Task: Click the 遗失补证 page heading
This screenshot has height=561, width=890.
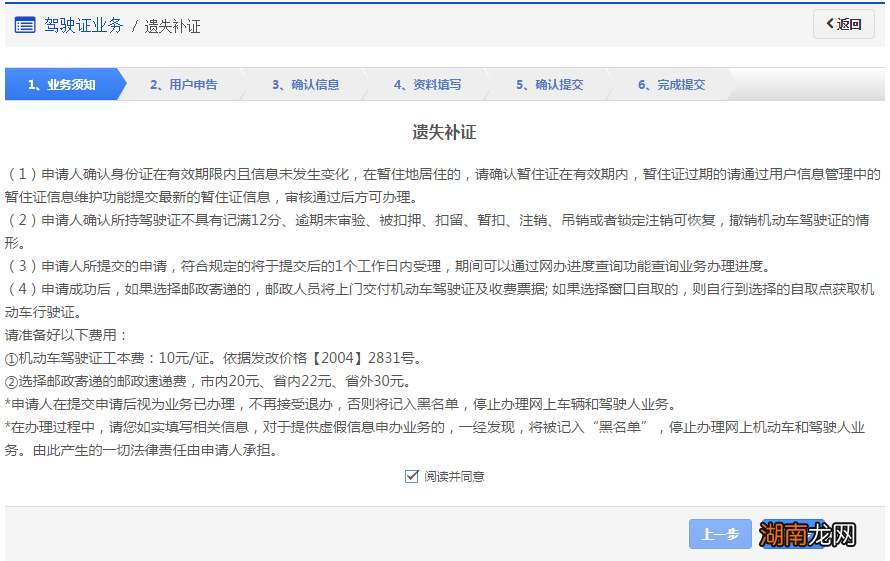Action: (444, 132)
